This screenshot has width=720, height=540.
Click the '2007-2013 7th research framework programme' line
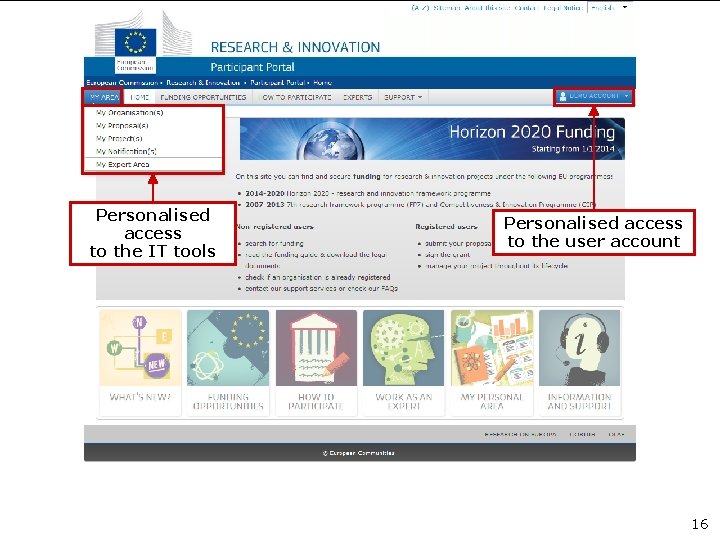pyautogui.click(x=420, y=204)
